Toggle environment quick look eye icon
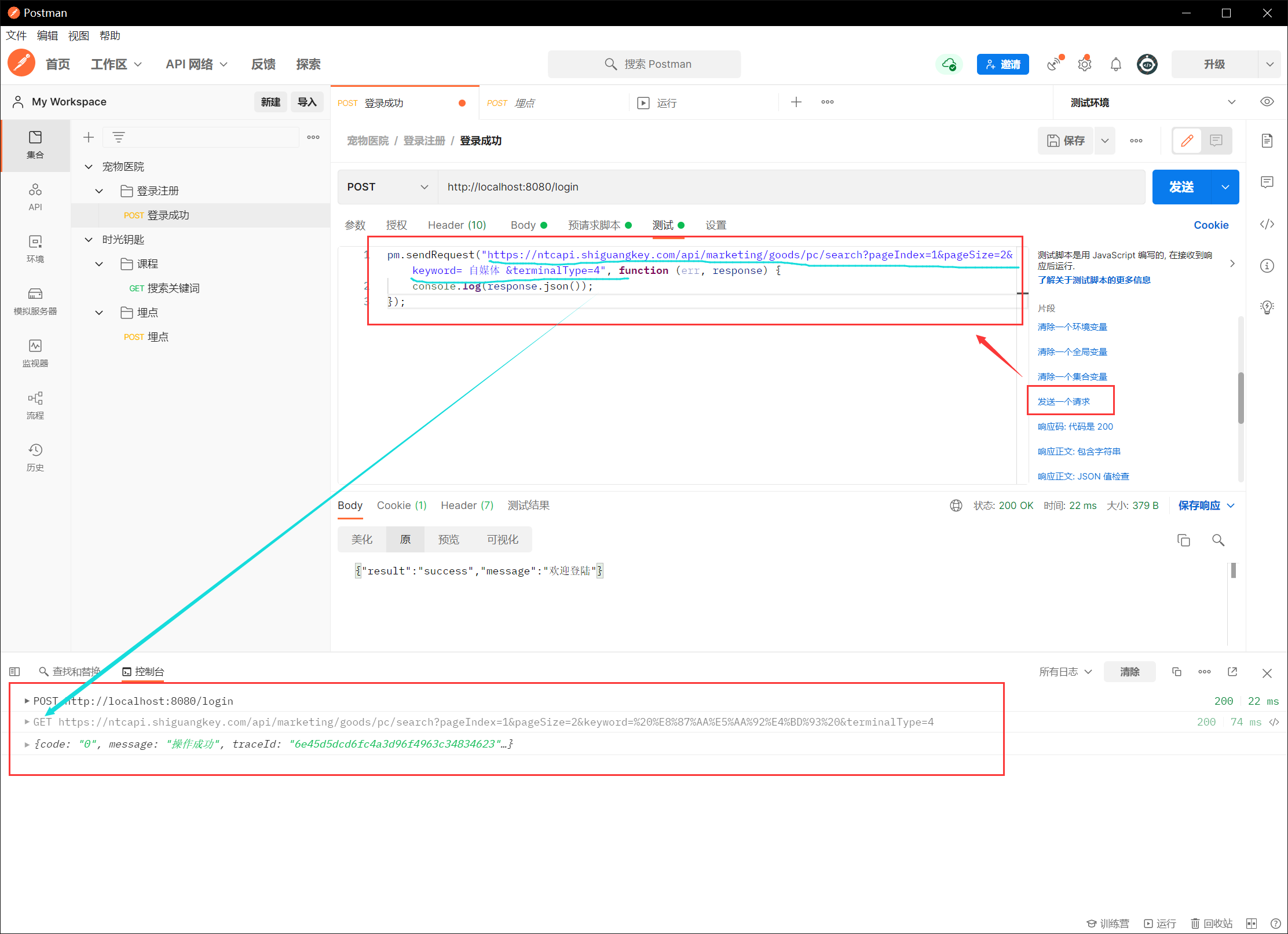Viewport: 1288px width, 934px height. (1267, 102)
